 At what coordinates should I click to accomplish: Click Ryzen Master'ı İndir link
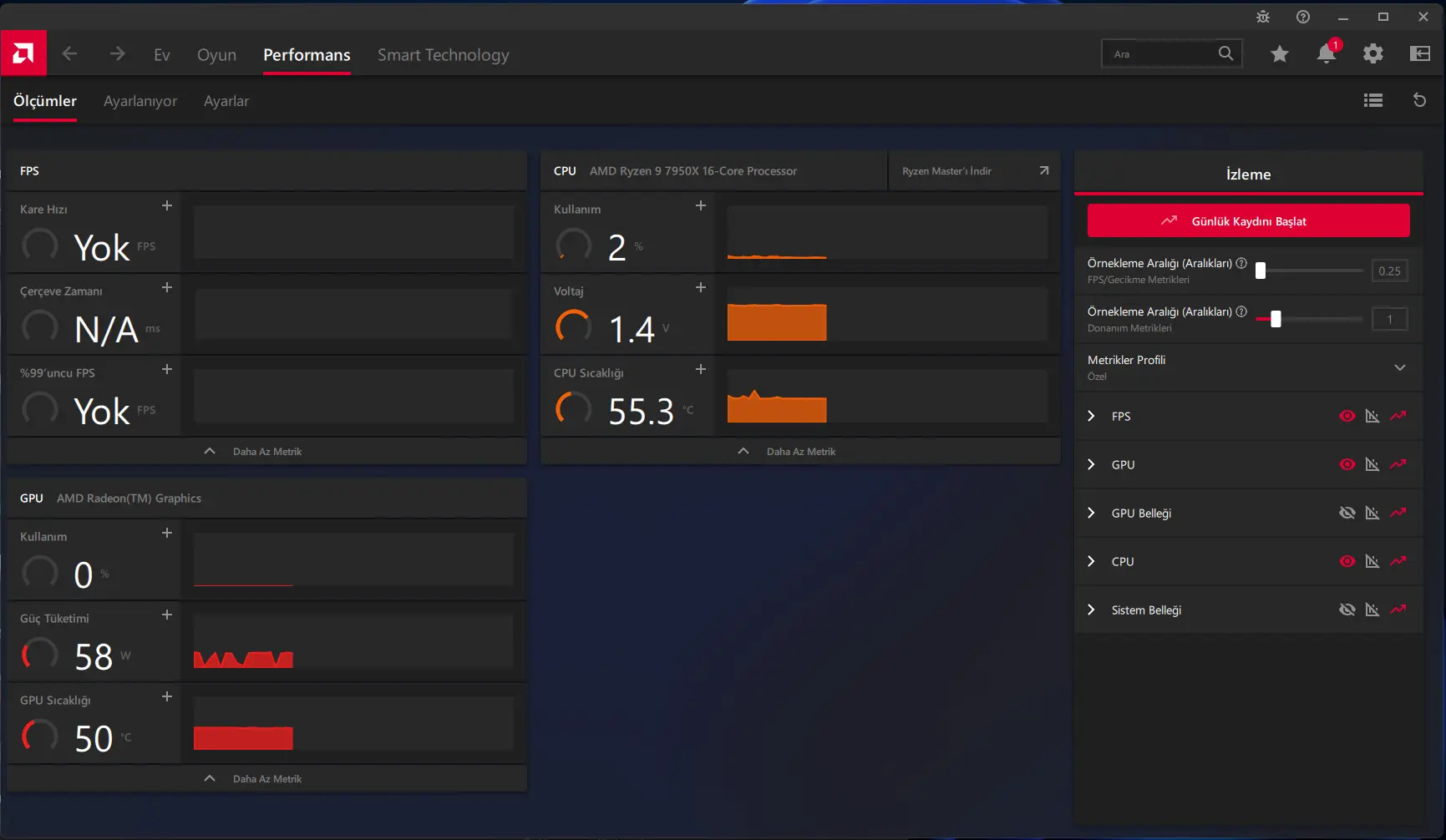[x=974, y=170]
